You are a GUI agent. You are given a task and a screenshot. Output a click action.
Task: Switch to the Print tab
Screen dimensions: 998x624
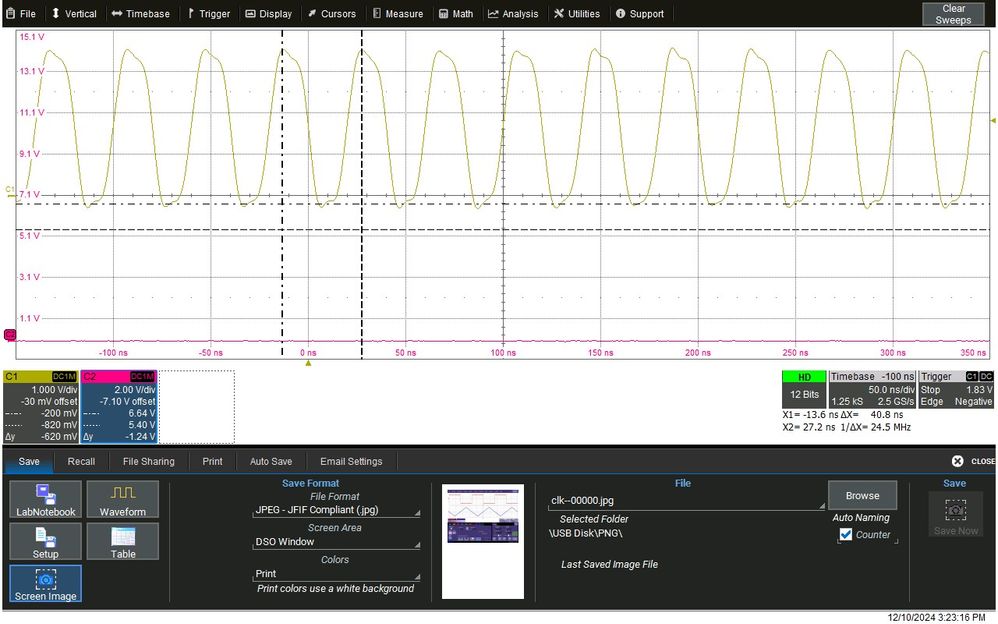(213, 462)
